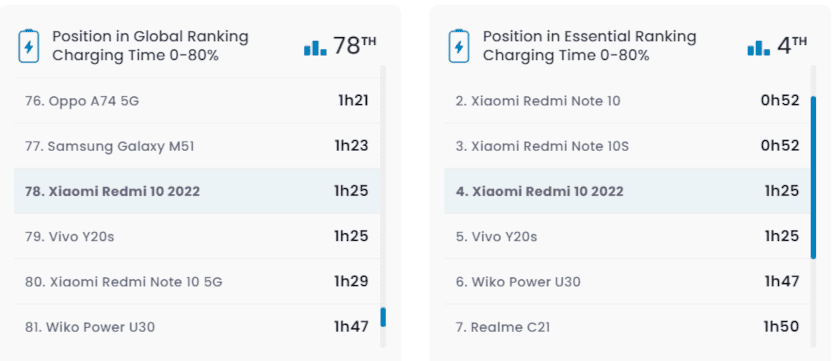Click the Essential Ranking scrollbar thumb
The width and height of the screenshot is (836, 361).
[x=813, y=178]
